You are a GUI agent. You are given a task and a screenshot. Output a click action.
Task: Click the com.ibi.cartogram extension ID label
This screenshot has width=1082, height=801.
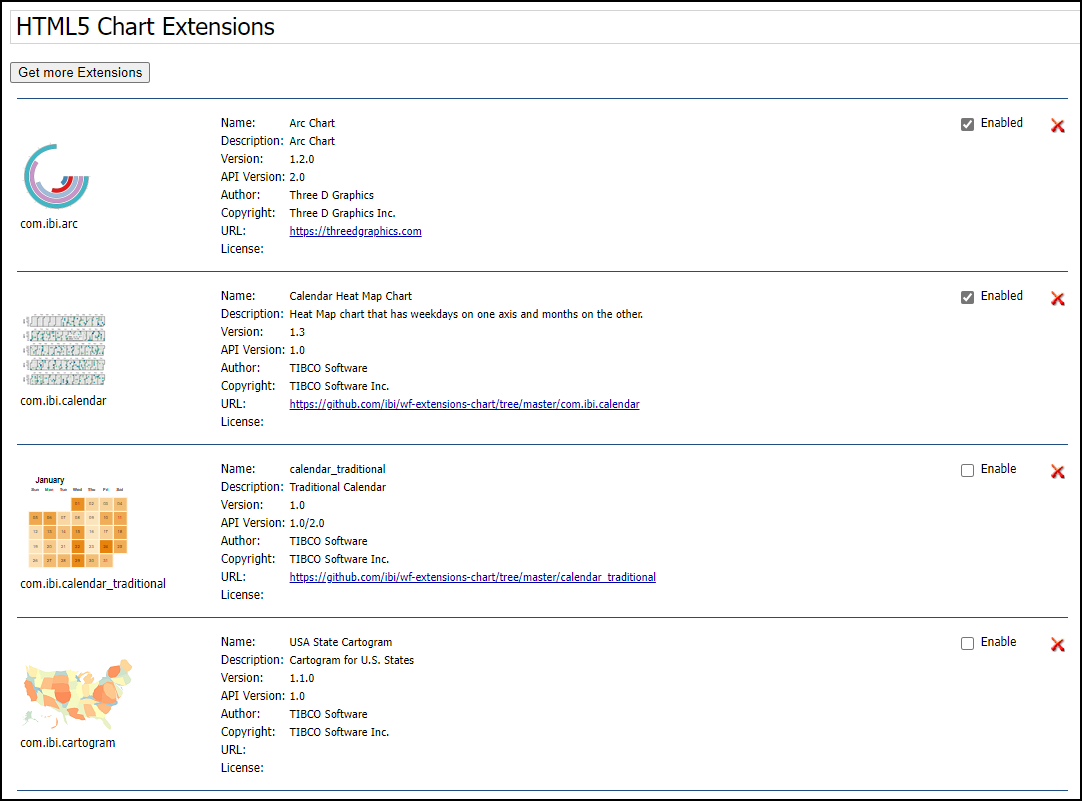[68, 743]
